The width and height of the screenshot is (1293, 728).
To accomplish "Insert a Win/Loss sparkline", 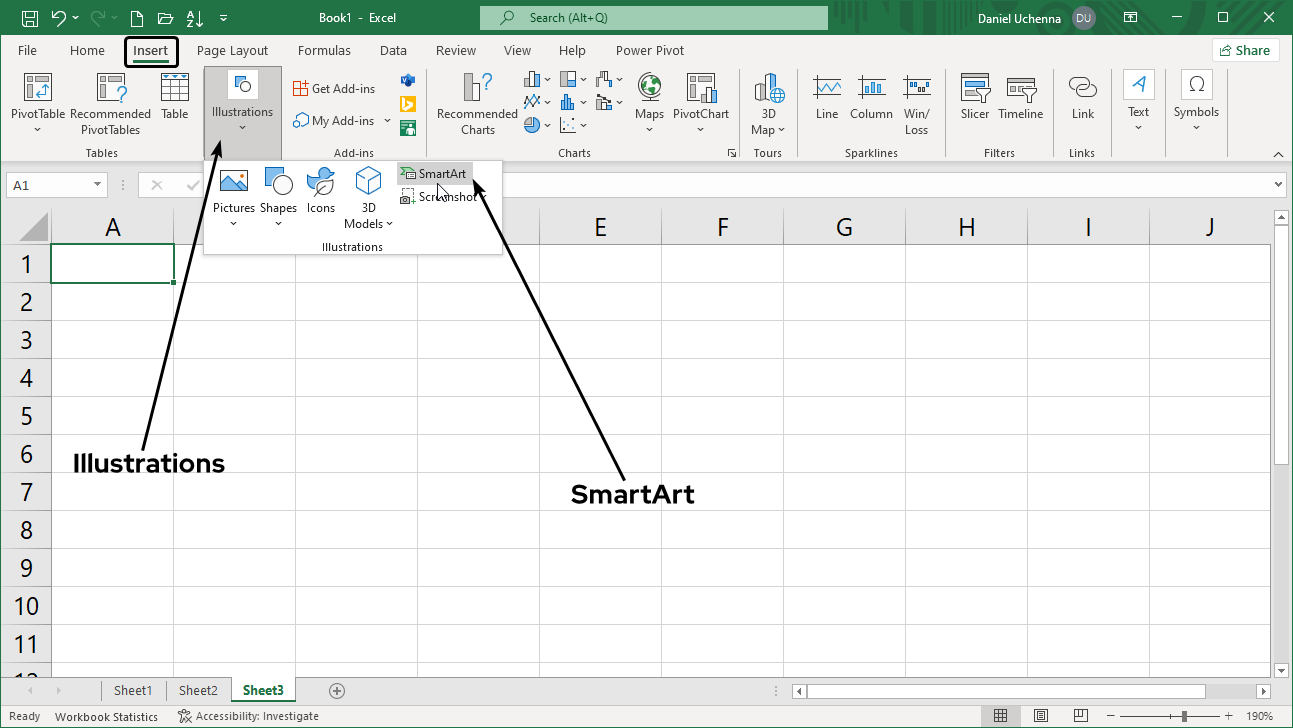I will 917,103.
